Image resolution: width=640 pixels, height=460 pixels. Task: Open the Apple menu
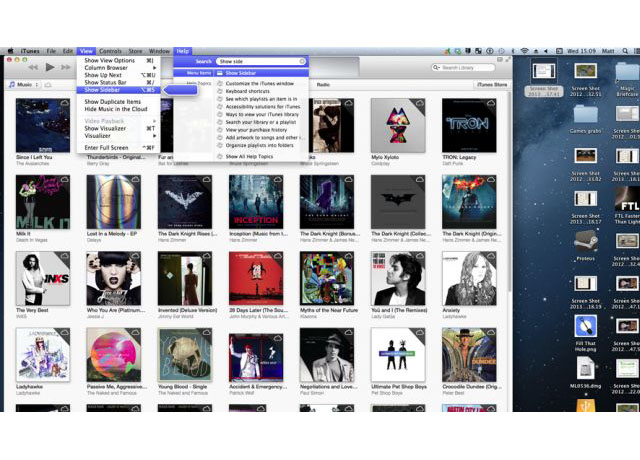coord(11,51)
